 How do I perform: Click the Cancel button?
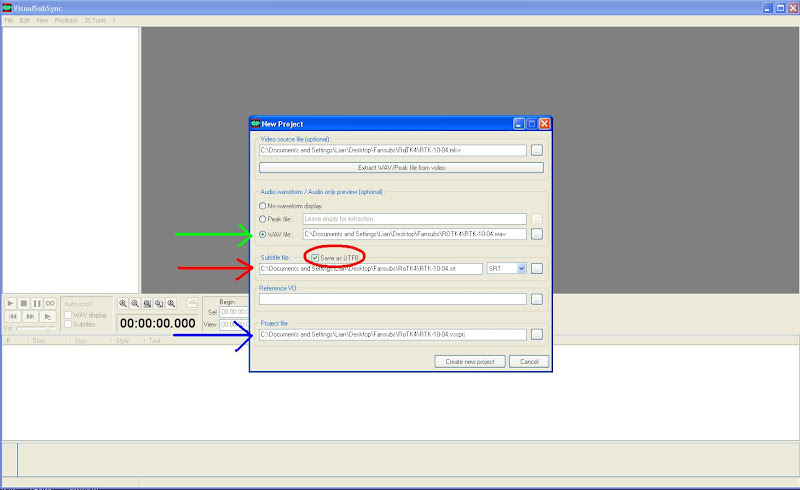[529, 361]
